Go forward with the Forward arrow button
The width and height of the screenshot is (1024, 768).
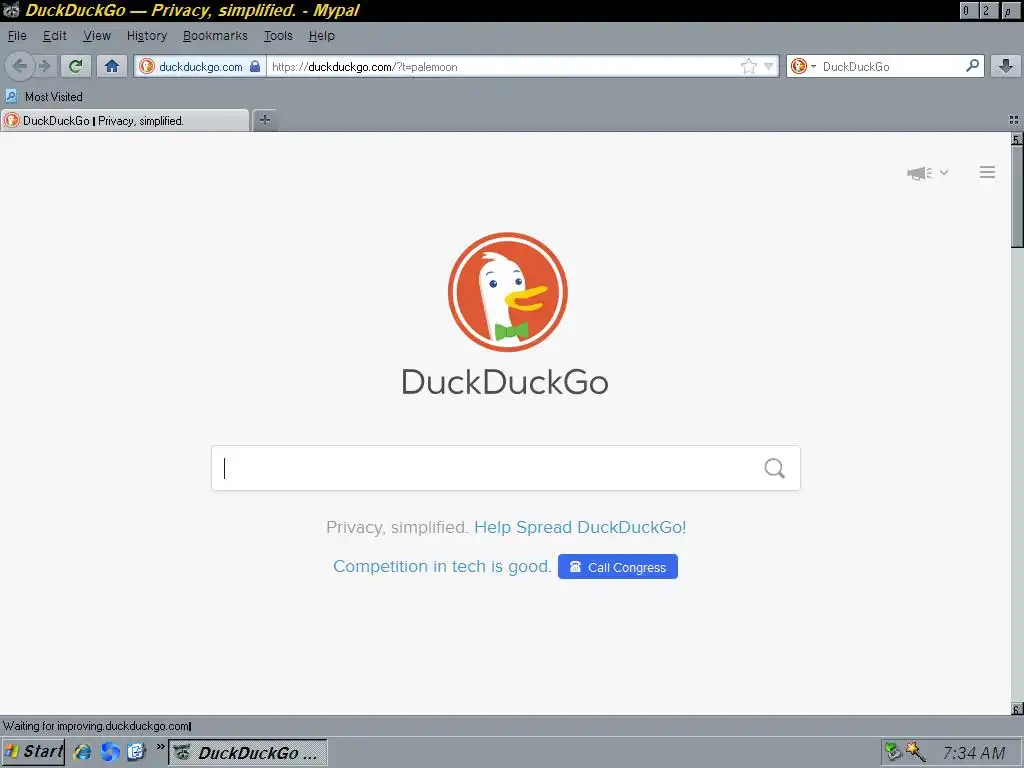[x=44, y=66]
